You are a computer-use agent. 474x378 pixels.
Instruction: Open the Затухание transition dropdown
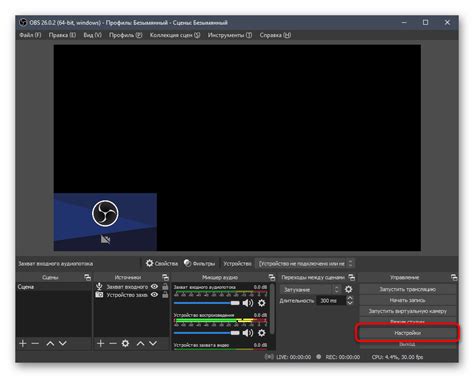point(310,289)
